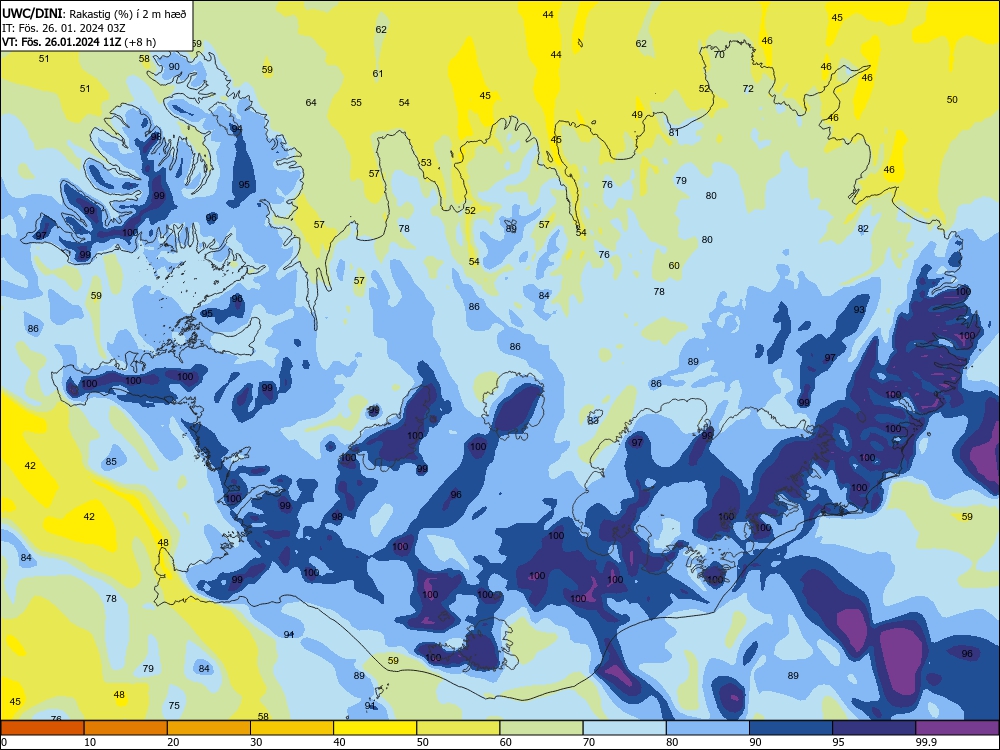Click the 80–90 medium blue legend swatch
This screenshot has height=750, width=1000.
pos(708,728)
